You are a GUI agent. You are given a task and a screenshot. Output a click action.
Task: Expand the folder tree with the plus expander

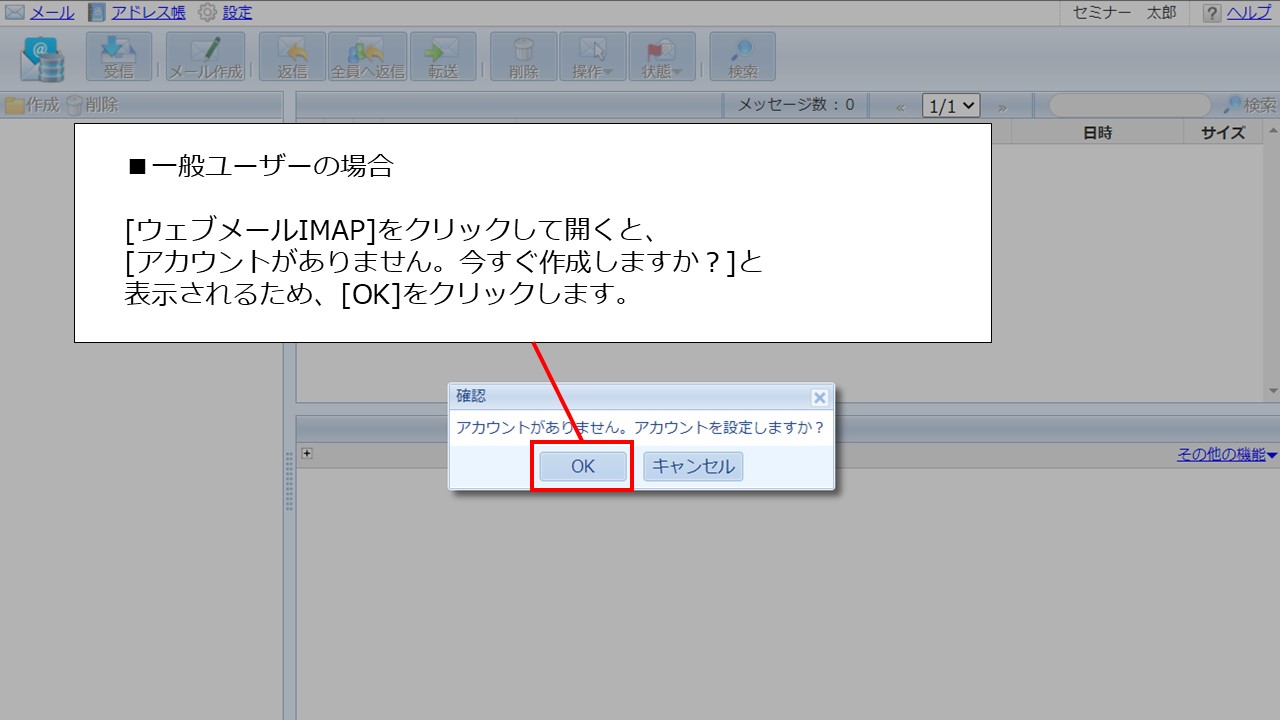[306, 452]
